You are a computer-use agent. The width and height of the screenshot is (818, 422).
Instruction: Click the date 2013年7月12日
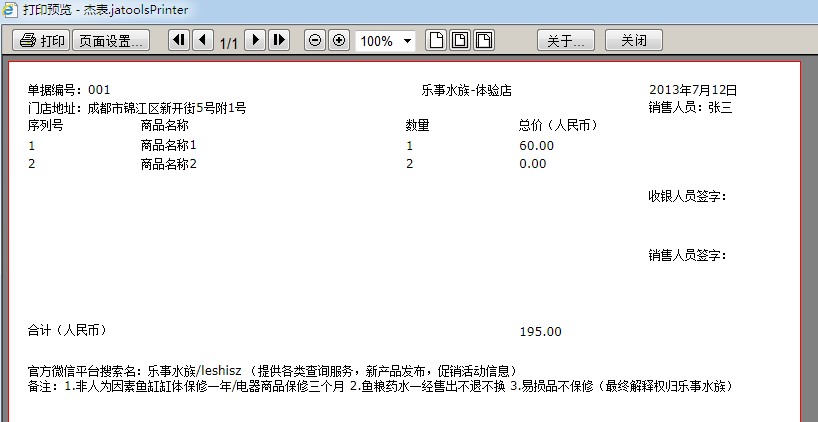click(x=693, y=90)
